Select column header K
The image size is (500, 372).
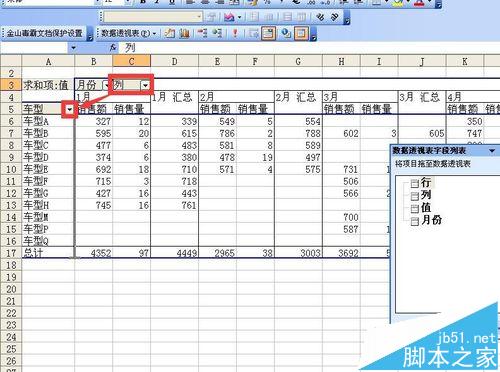click(464, 61)
